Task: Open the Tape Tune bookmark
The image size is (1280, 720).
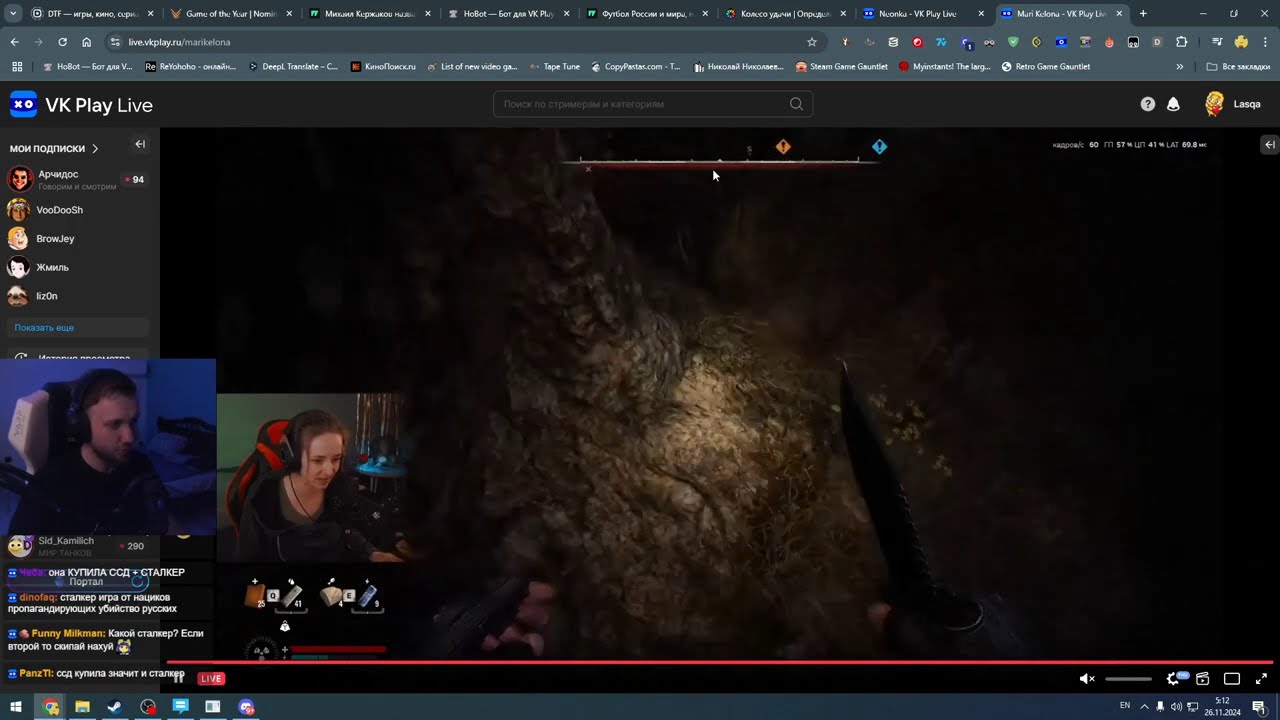Action: point(553,67)
